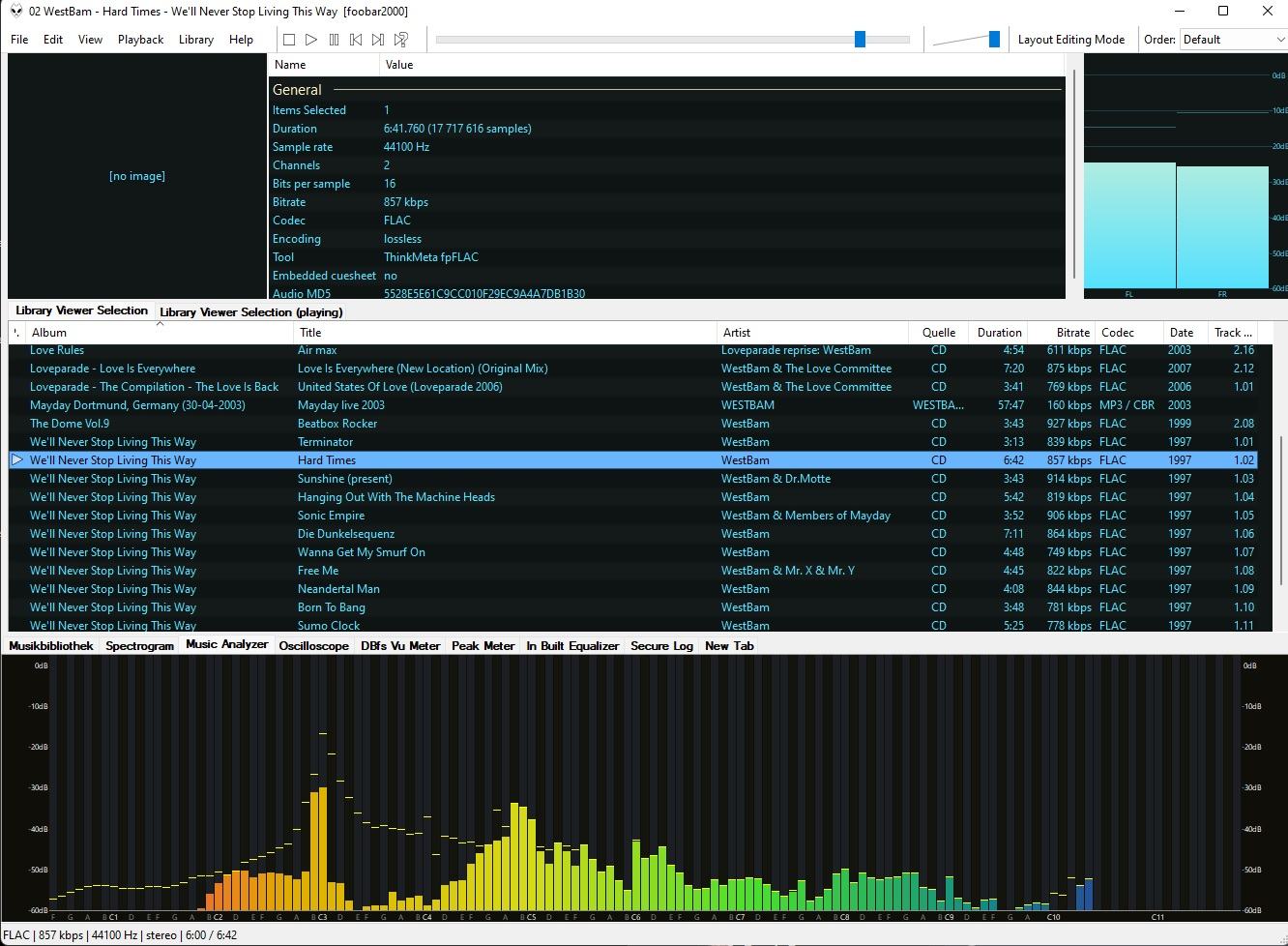
Task: Open the Peak Meter tab
Action: 483,646
